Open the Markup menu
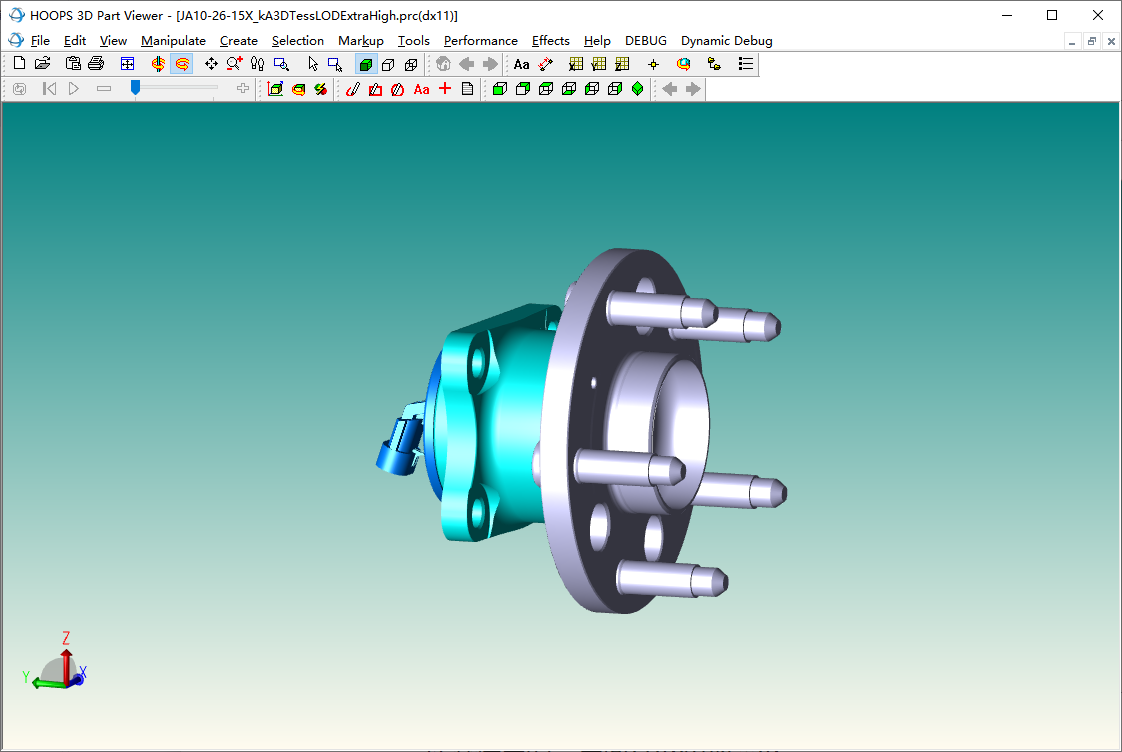The height and width of the screenshot is (752, 1122). click(x=361, y=41)
